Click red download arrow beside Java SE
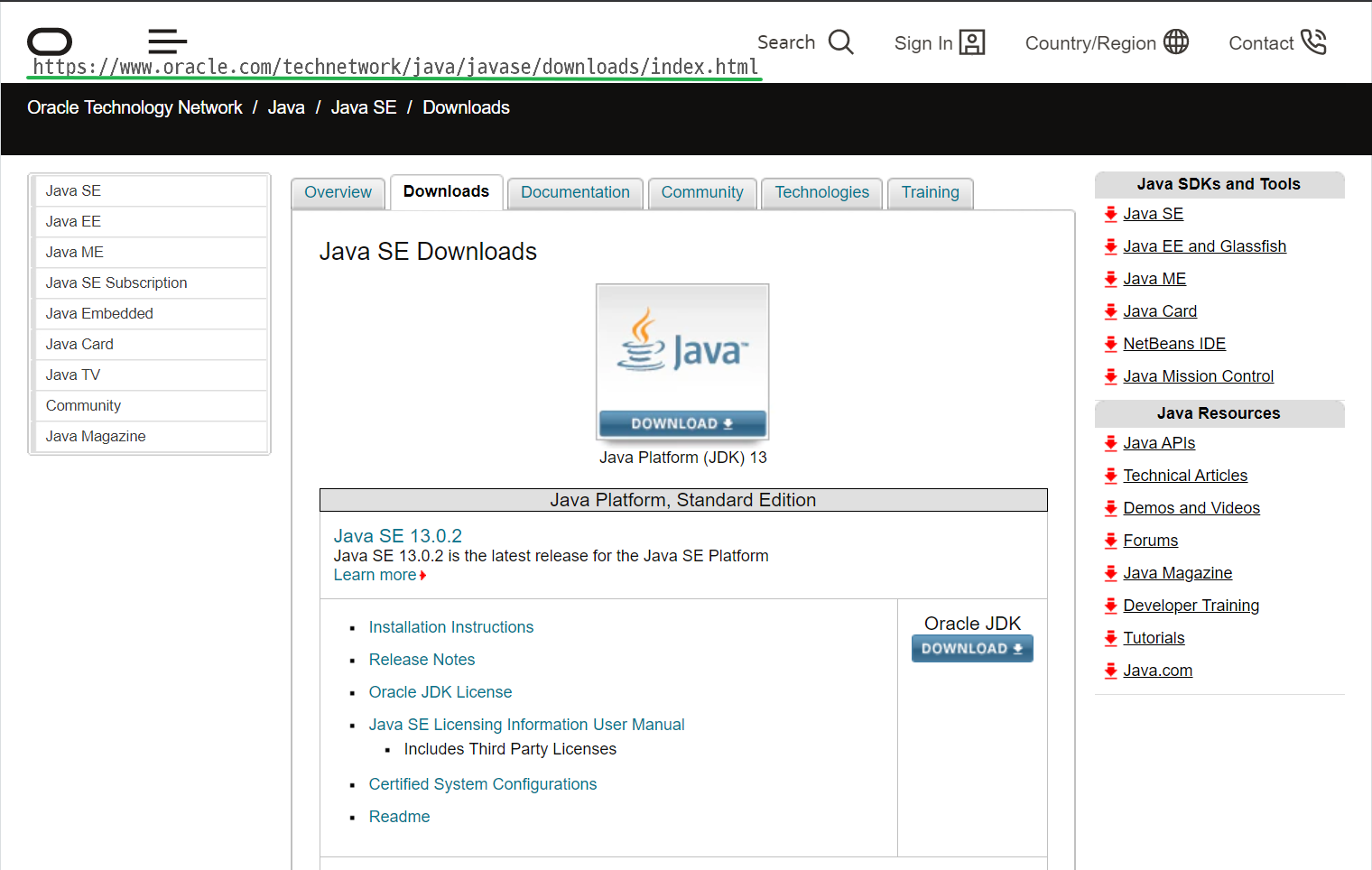This screenshot has width=1372, height=870. coord(1110,214)
